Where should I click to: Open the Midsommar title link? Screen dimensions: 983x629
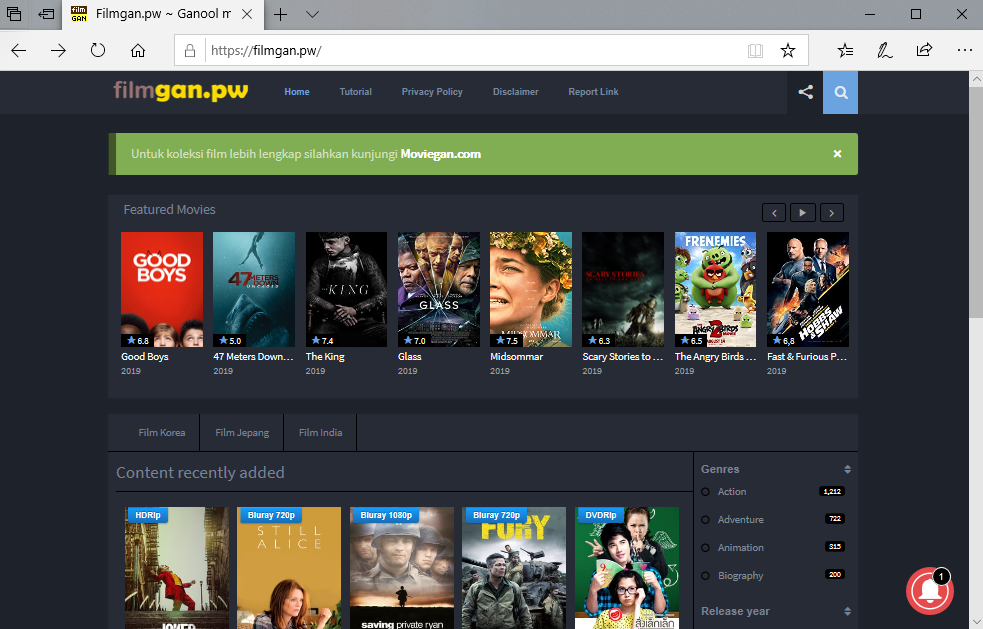click(x=517, y=356)
